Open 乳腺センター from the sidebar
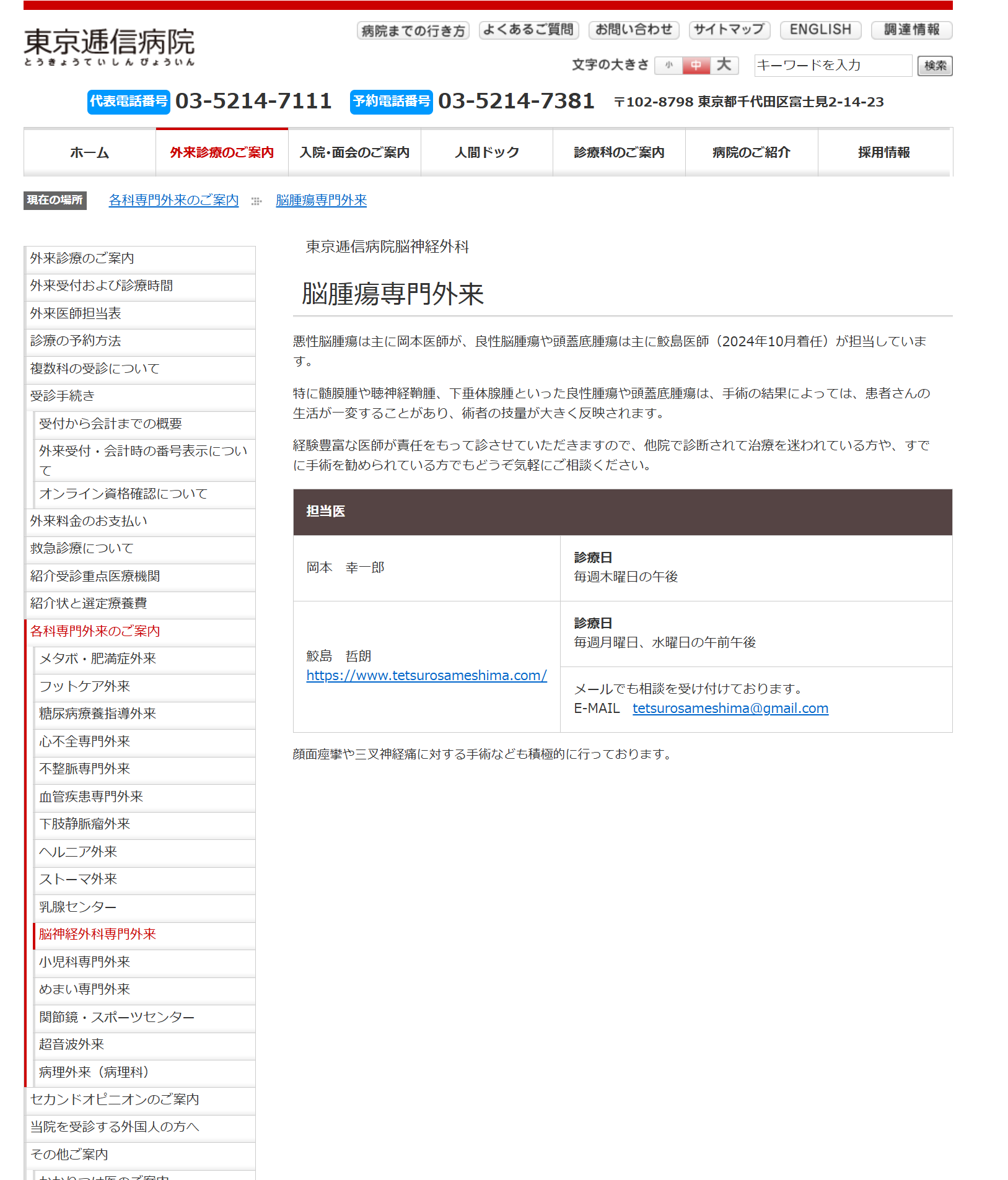Screen dimensions: 1008x1180 [77, 907]
